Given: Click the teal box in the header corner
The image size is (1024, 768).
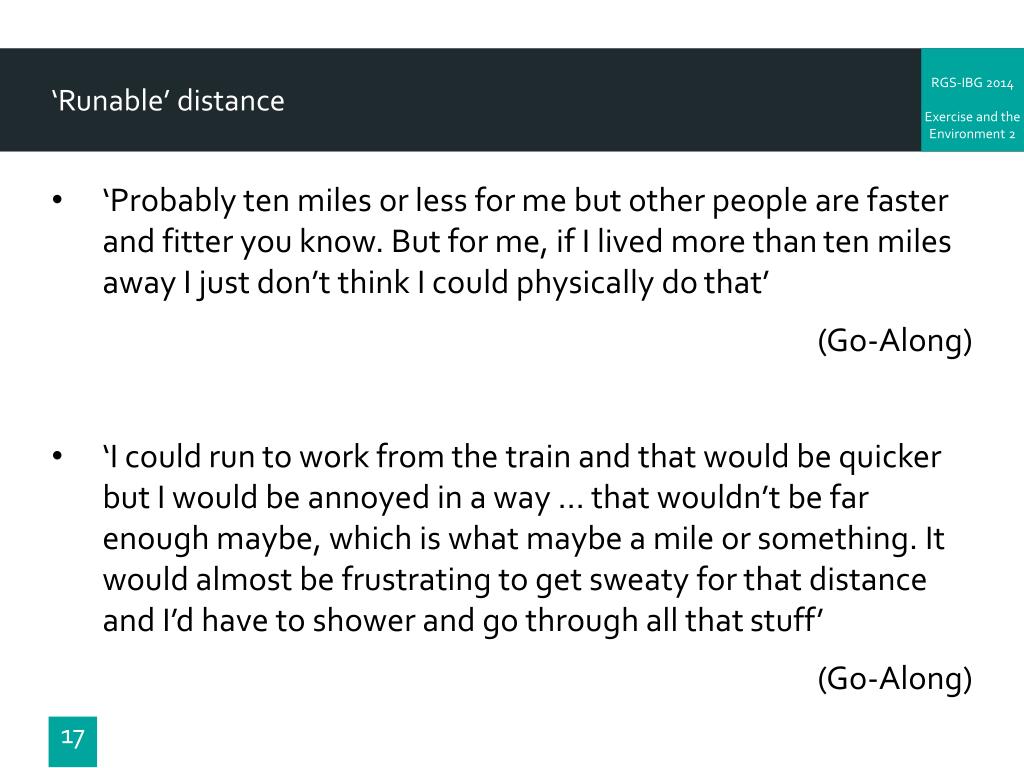Looking at the screenshot, I should [972, 100].
